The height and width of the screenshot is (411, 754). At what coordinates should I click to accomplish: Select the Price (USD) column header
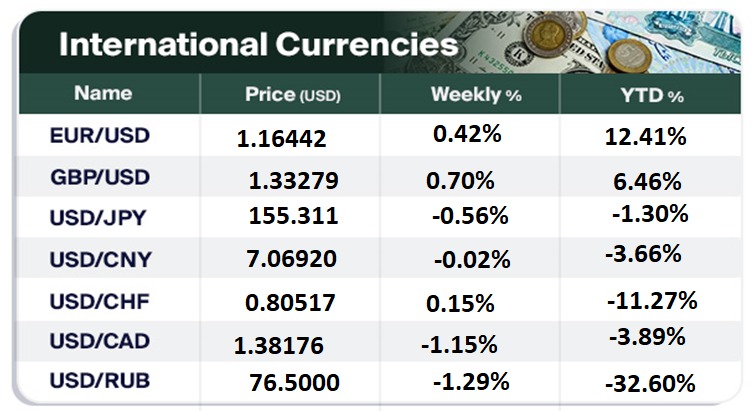[x=292, y=95]
